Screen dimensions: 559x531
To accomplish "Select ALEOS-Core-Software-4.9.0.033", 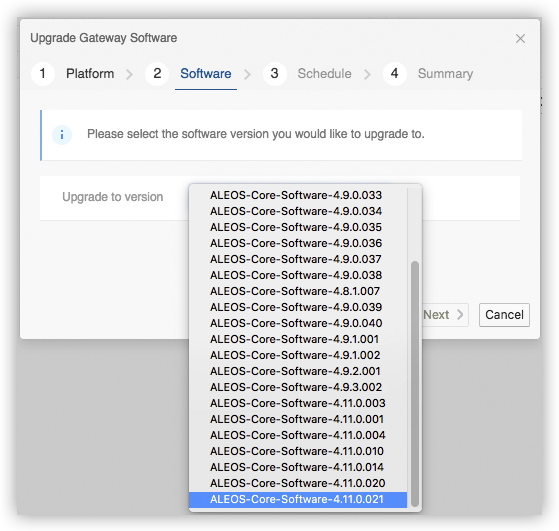I will tap(298, 195).
